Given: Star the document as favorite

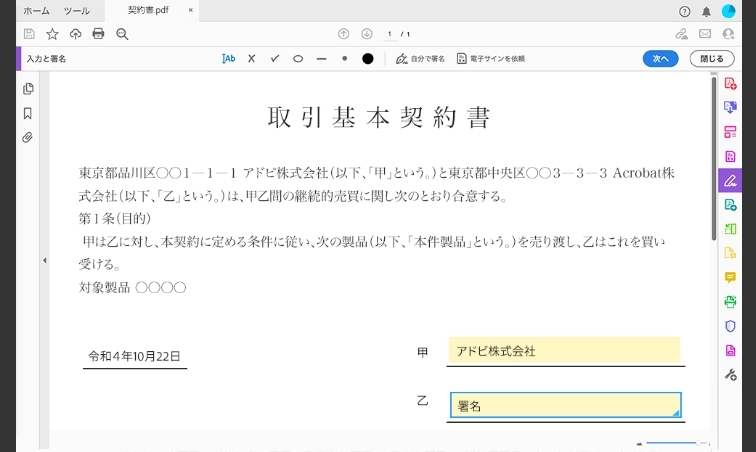Looking at the screenshot, I should click(x=52, y=34).
